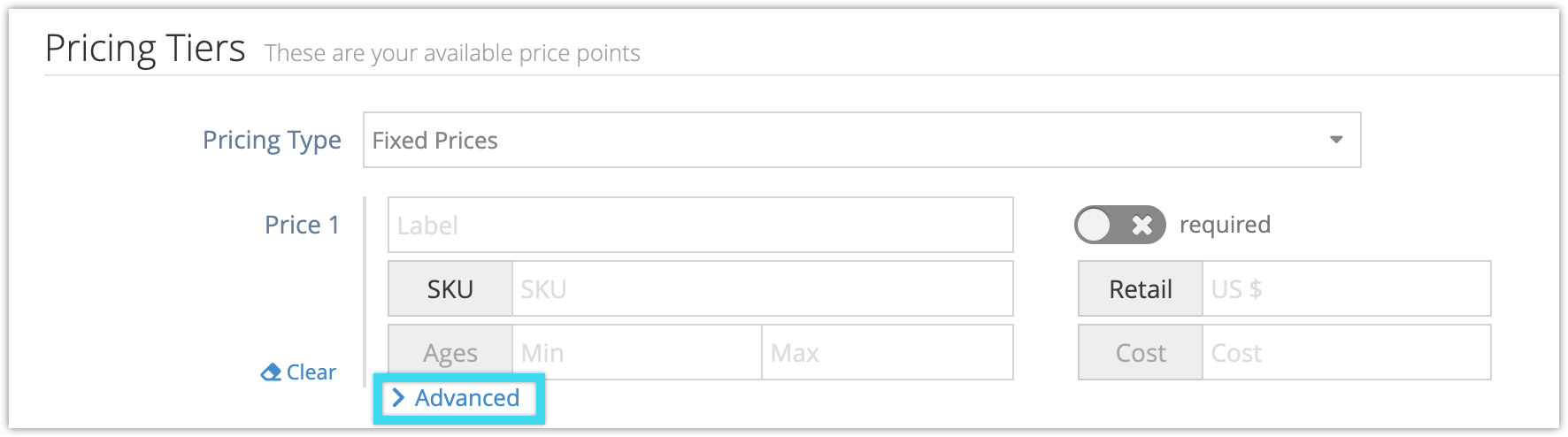Focus the Label text field

pos(700,225)
